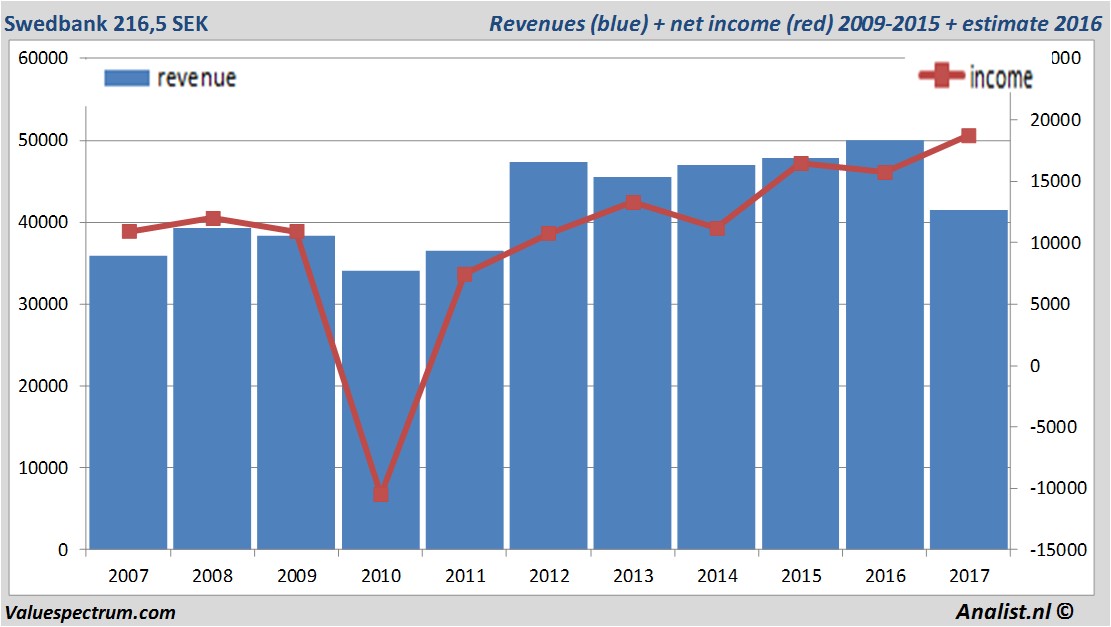1111x627 pixels.
Task: Click the 10000 left axis label
Action: point(43,468)
